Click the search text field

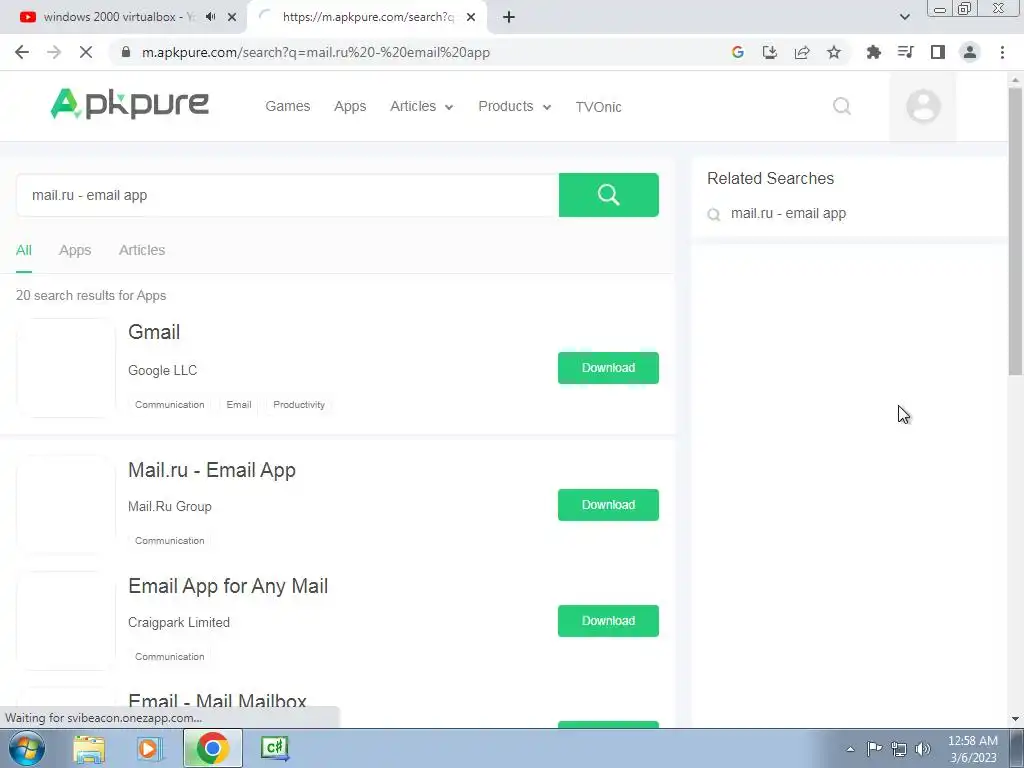[287, 195]
